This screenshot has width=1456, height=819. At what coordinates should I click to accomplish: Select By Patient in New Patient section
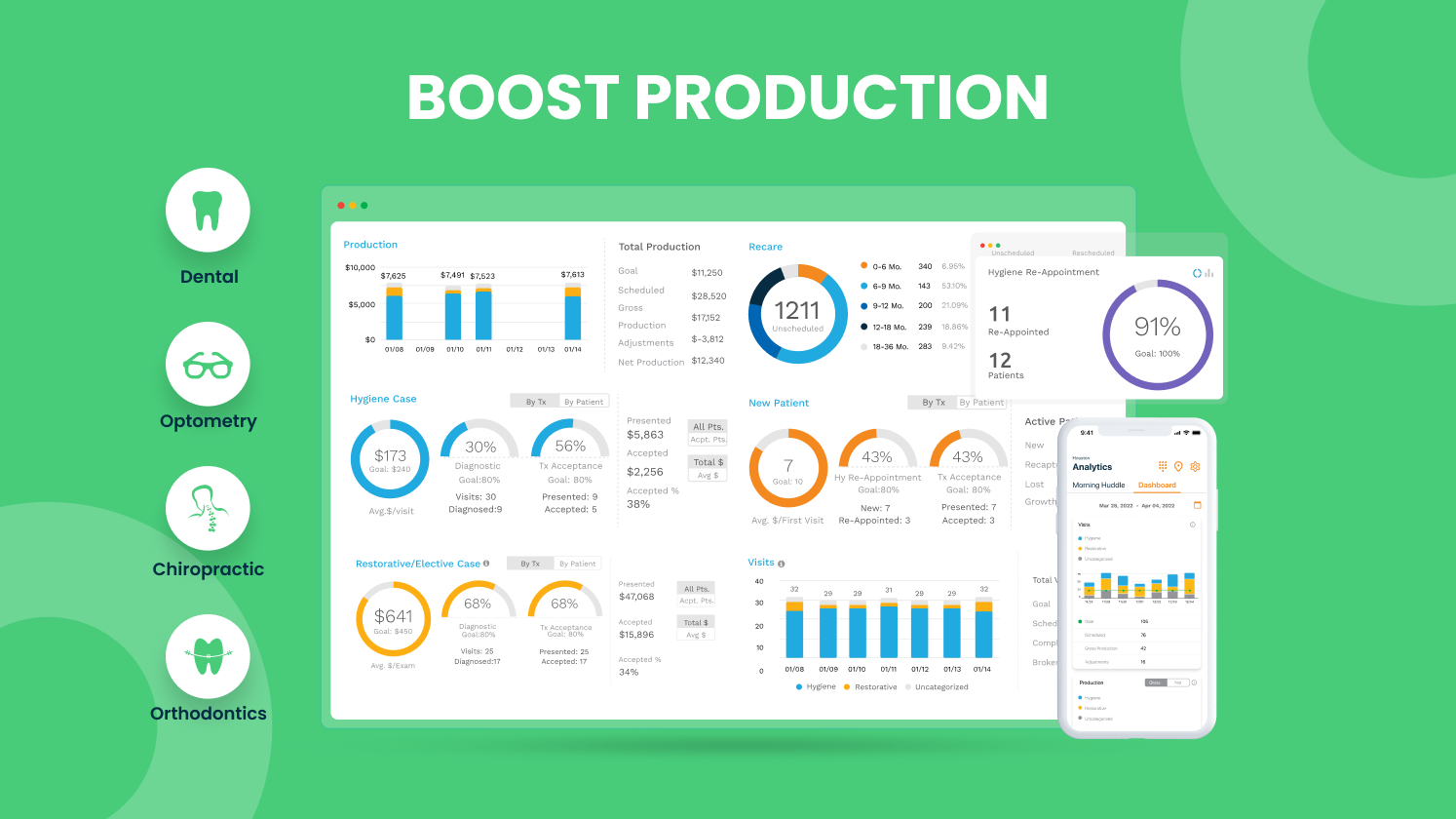tap(981, 403)
